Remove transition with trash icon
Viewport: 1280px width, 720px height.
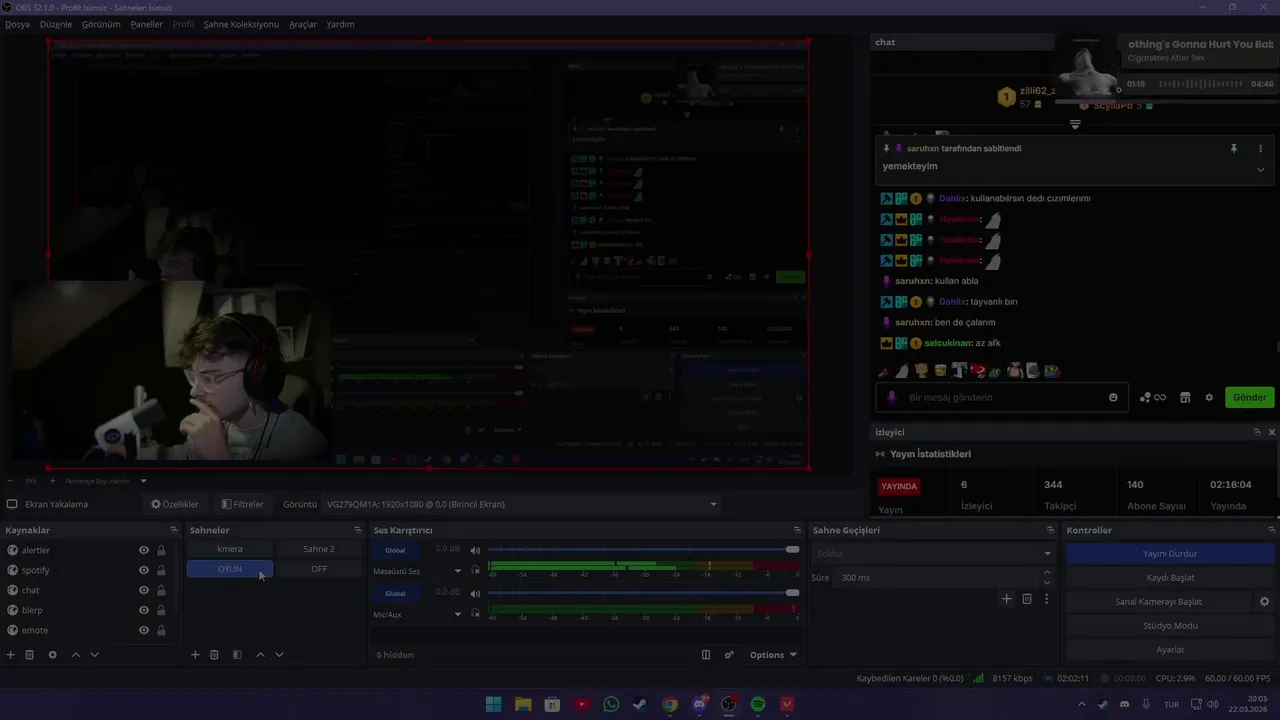(1027, 599)
